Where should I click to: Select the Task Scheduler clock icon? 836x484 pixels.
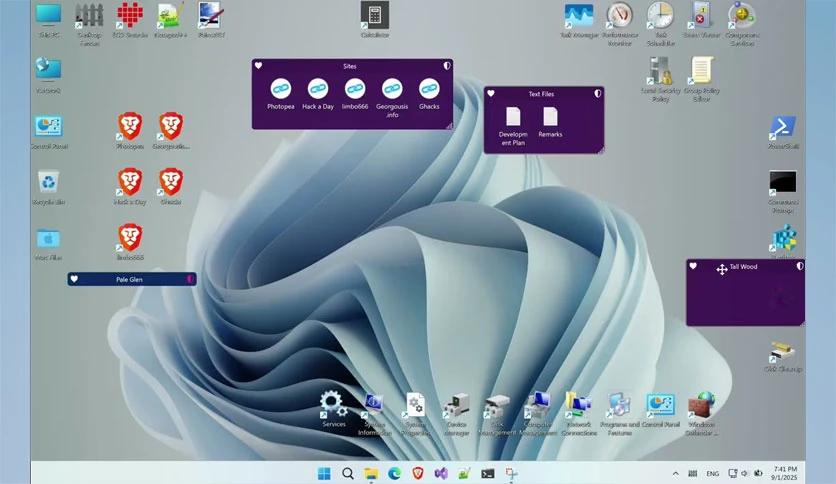[661, 24]
